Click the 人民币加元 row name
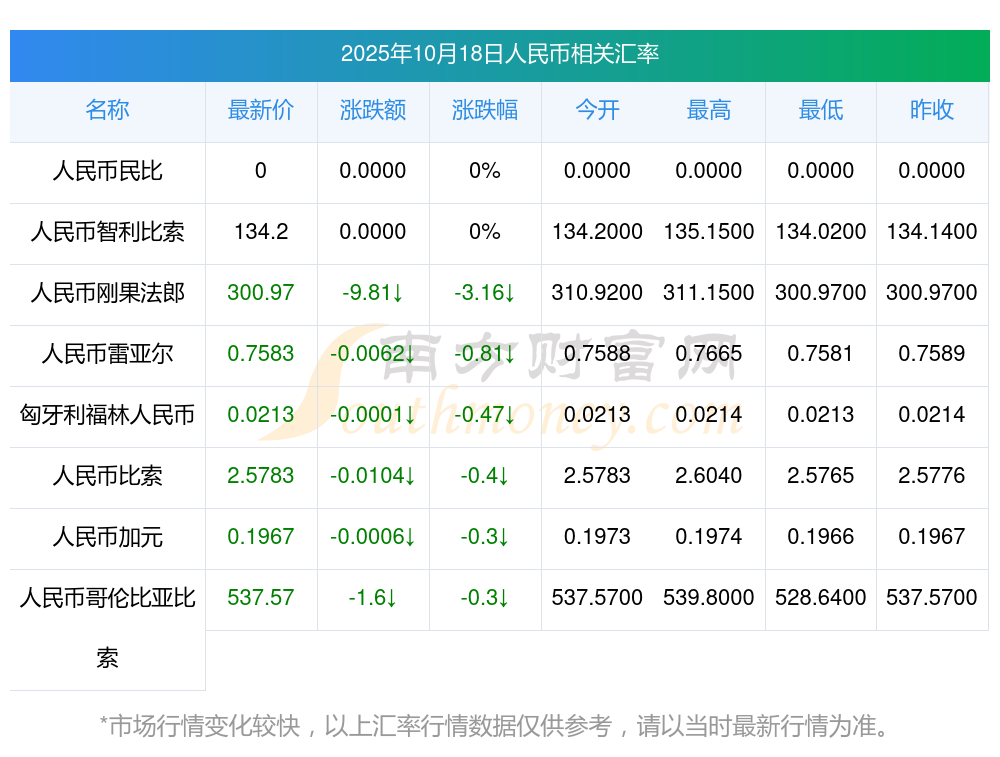The width and height of the screenshot is (1000, 757). point(107,536)
